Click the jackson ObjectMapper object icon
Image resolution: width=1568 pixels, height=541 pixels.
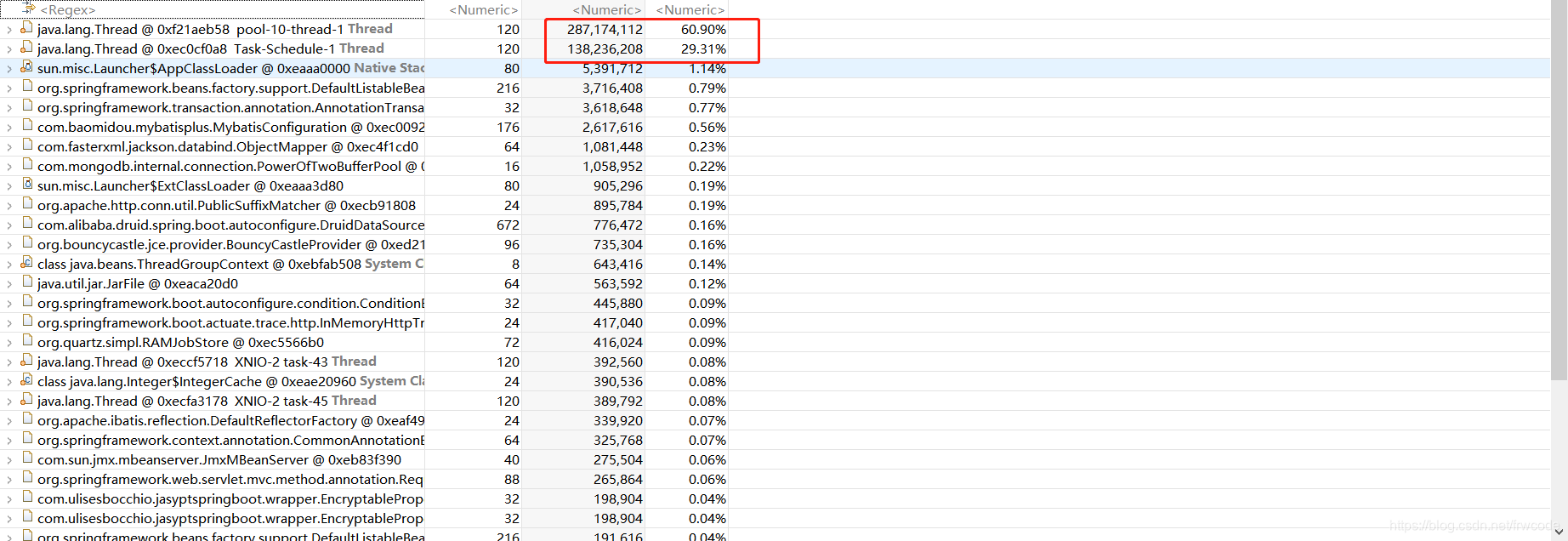point(27,145)
